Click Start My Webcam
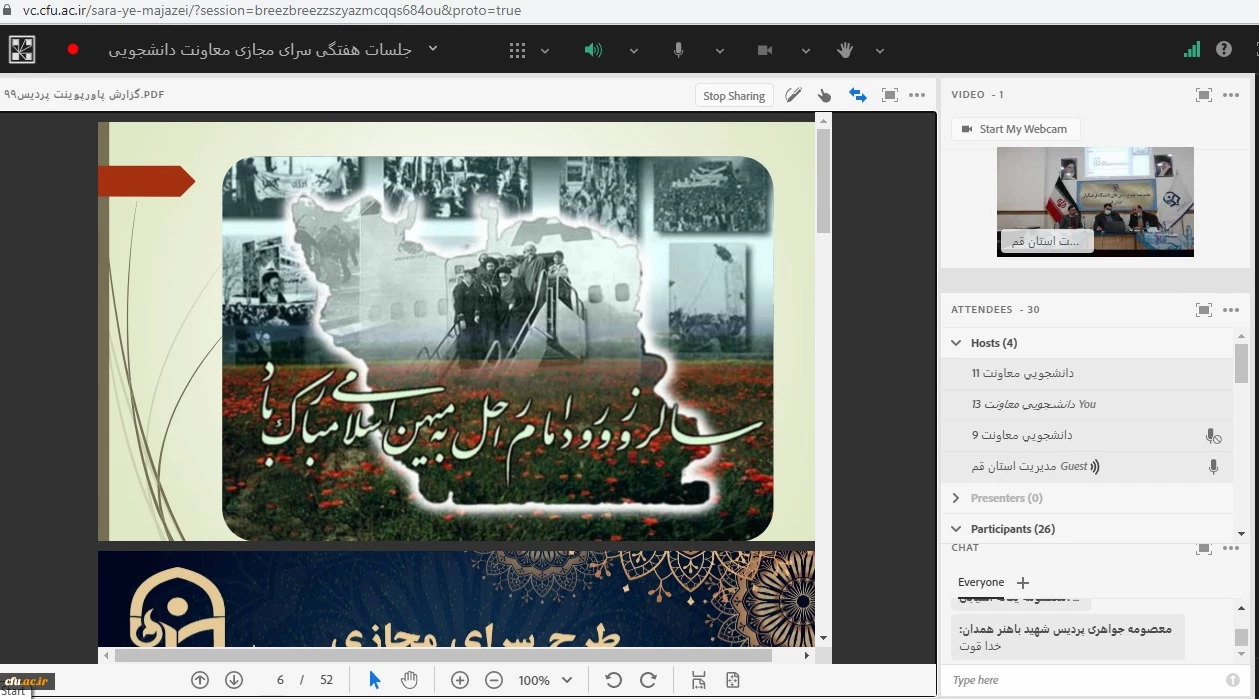Image resolution: width=1259 pixels, height=699 pixels. 1014,129
